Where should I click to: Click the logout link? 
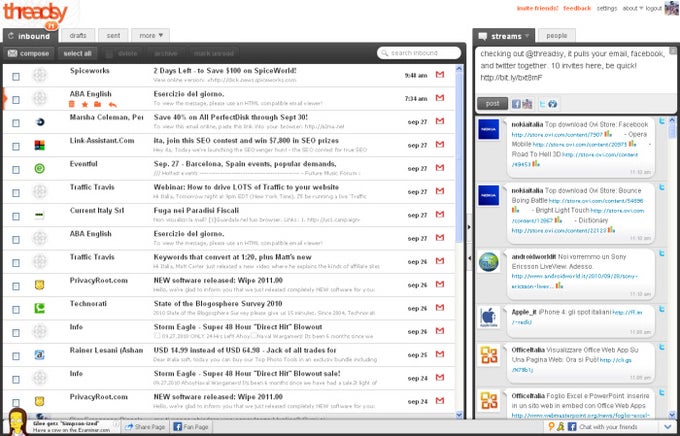click(x=654, y=8)
